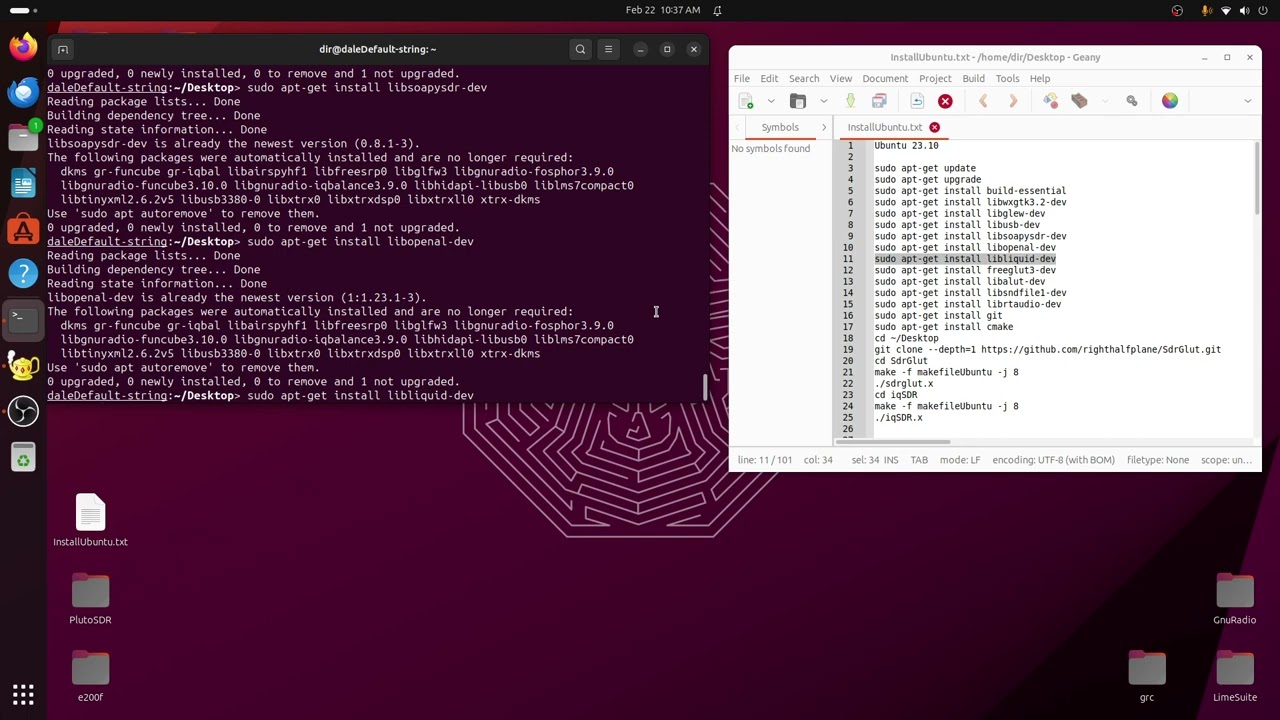Open the Document menu in Geany
The image size is (1280, 720).
pyautogui.click(x=885, y=78)
